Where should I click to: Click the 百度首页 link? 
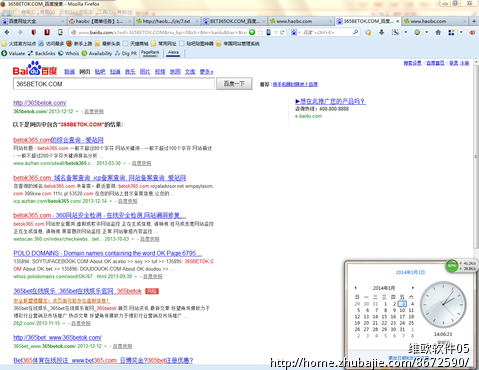tap(435, 63)
